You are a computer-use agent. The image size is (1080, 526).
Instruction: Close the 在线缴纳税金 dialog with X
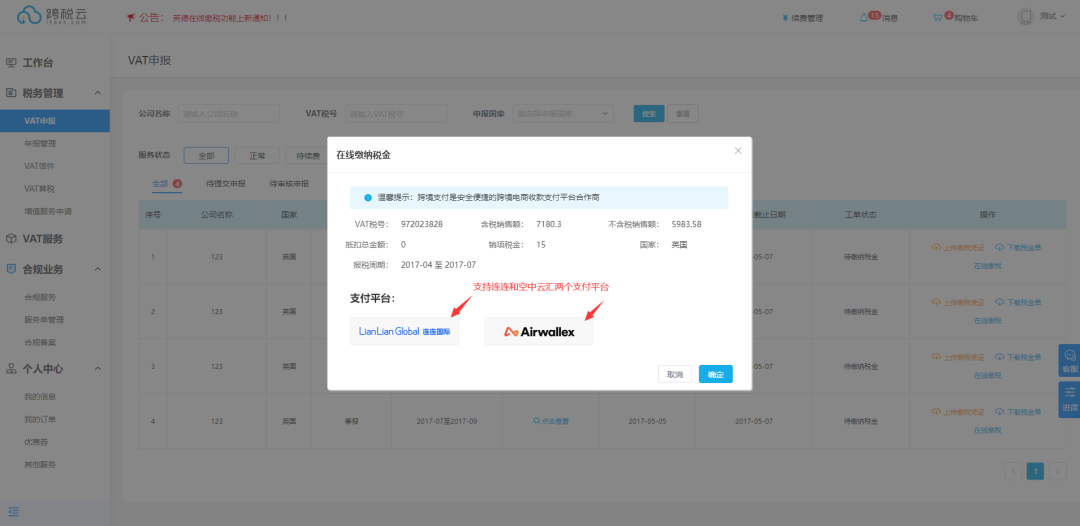click(738, 150)
